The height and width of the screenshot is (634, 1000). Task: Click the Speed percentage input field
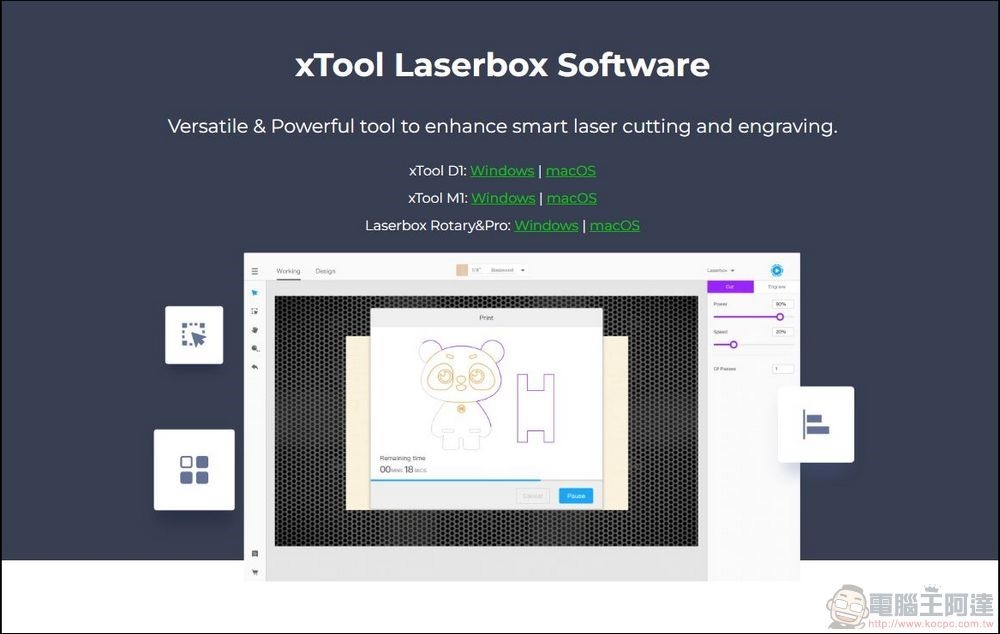click(783, 332)
